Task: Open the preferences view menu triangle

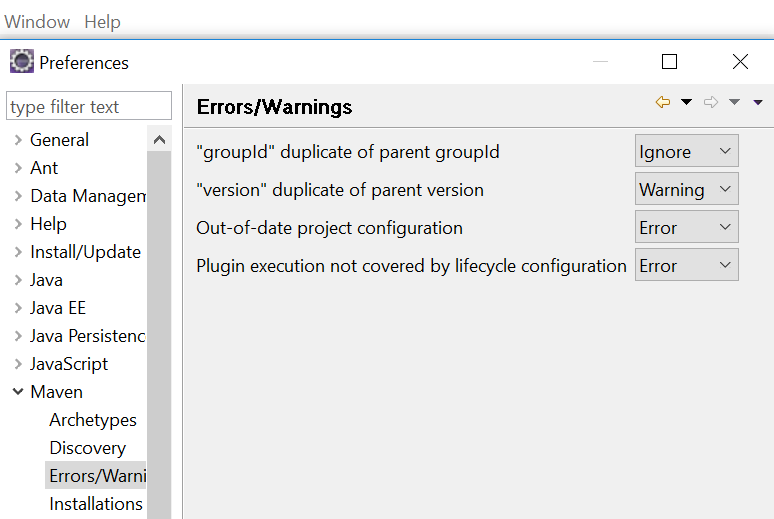Action: point(758,102)
